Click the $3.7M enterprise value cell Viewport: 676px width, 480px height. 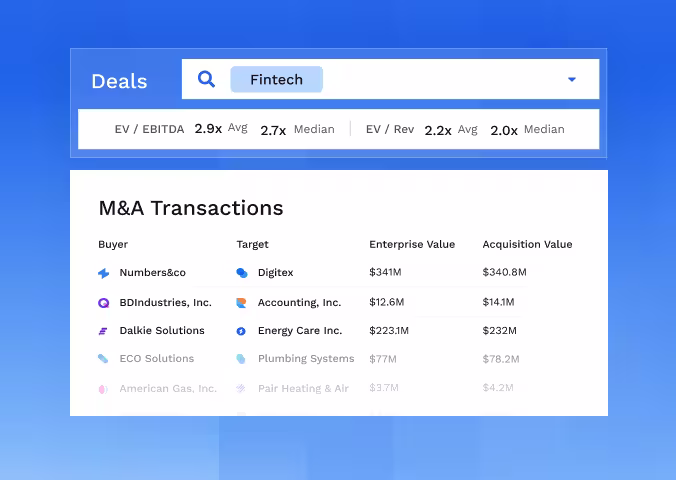tap(384, 388)
